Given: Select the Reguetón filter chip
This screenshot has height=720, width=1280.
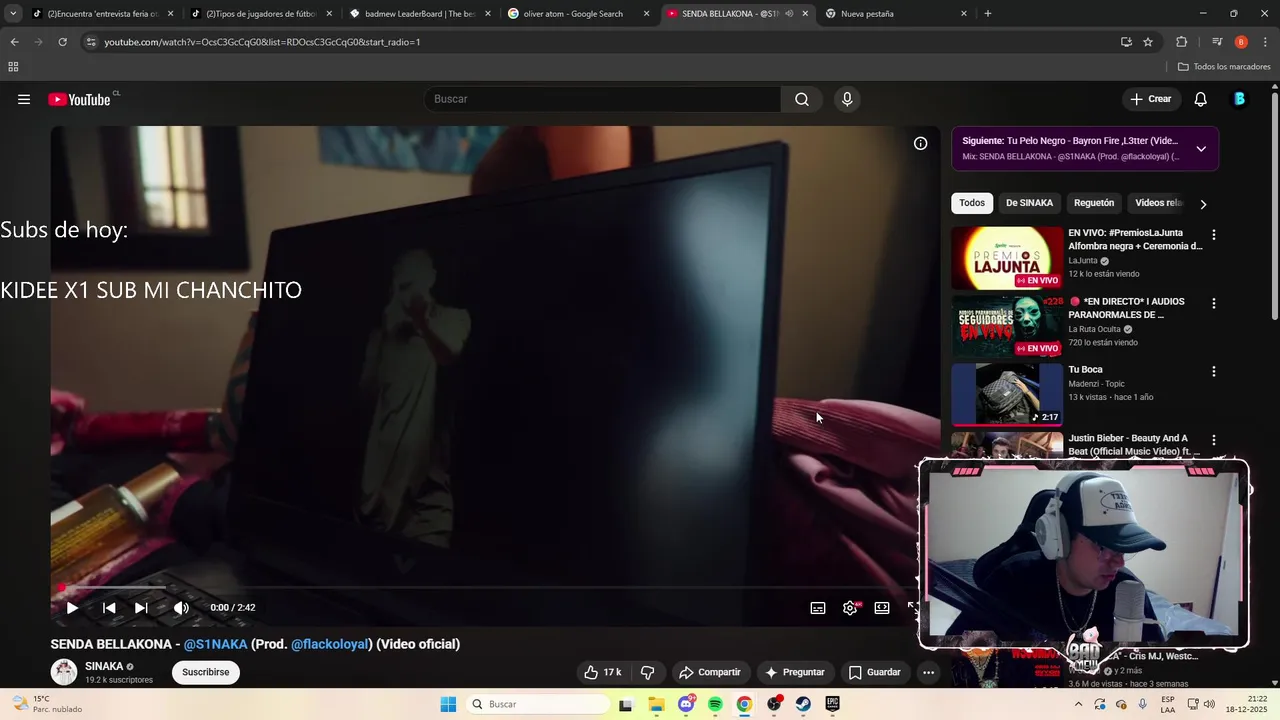Looking at the screenshot, I should click(1094, 203).
